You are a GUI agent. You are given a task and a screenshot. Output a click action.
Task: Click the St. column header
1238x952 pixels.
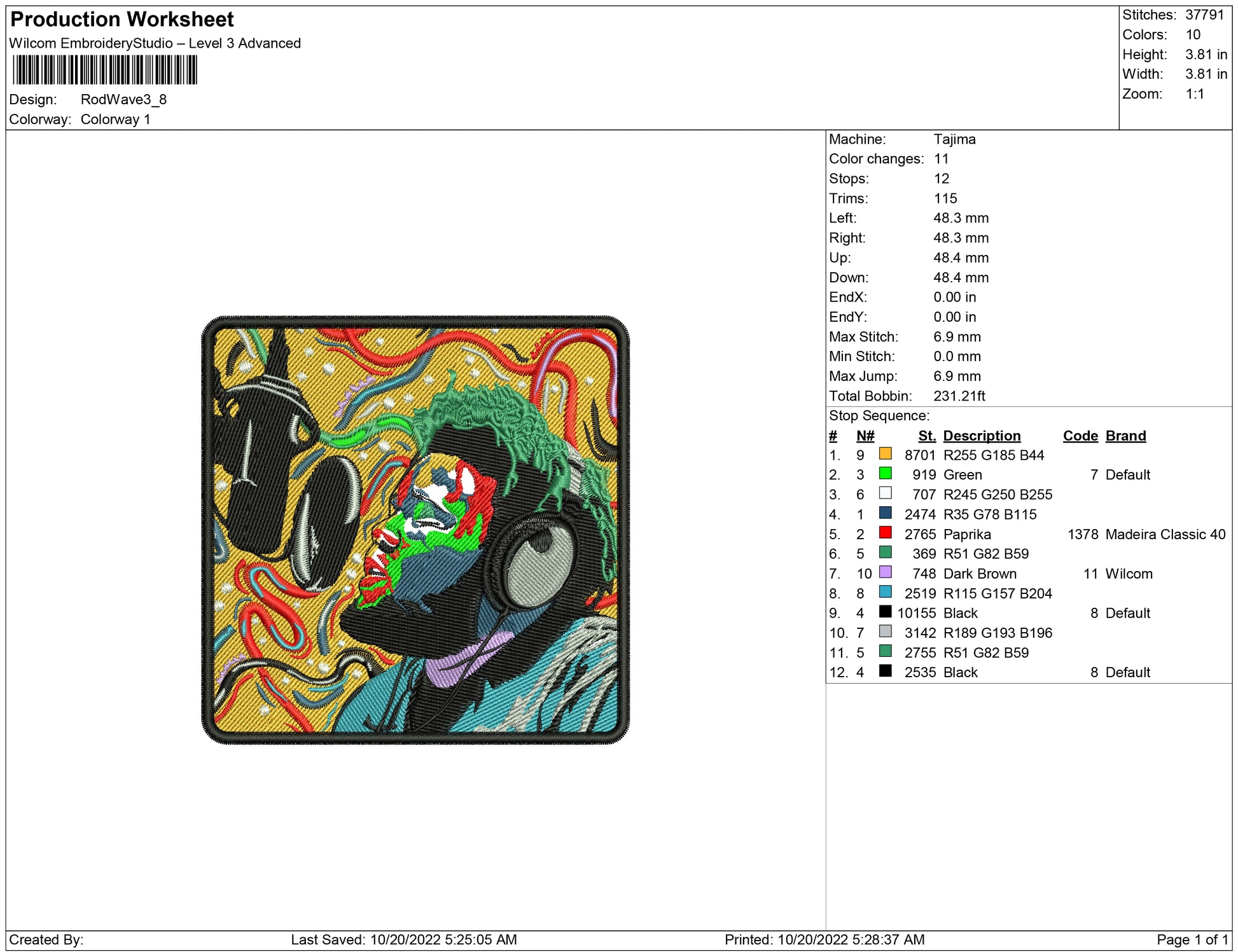(x=926, y=436)
